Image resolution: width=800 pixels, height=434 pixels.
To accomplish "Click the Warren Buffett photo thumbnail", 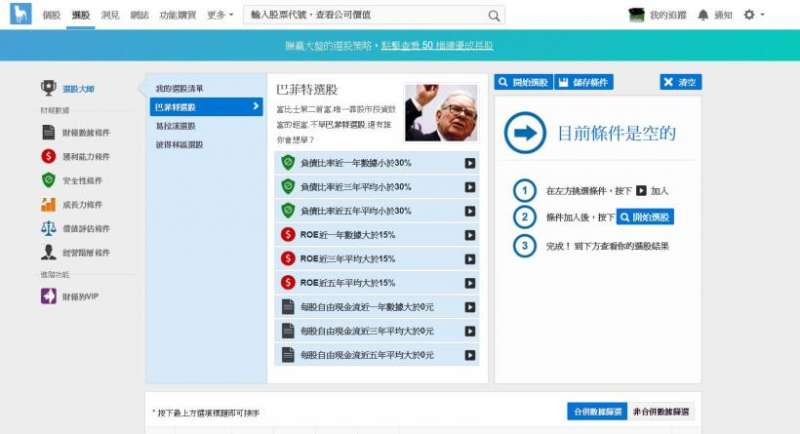I will [x=441, y=113].
